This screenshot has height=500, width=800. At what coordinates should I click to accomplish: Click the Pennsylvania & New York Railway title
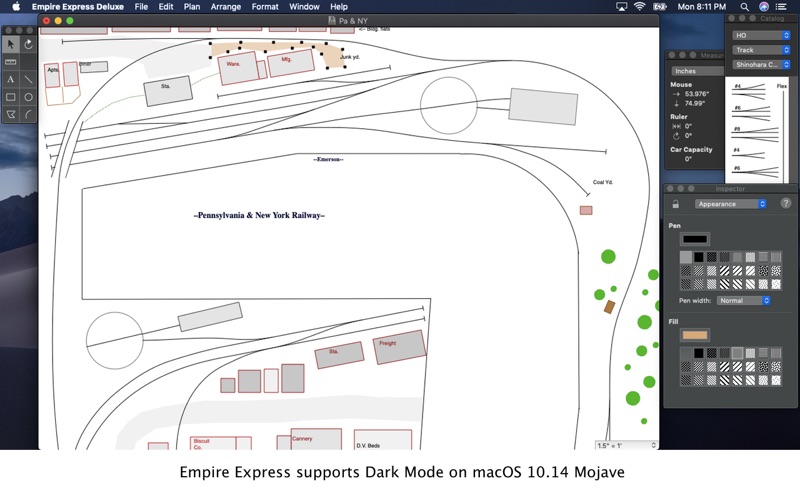(259, 215)
